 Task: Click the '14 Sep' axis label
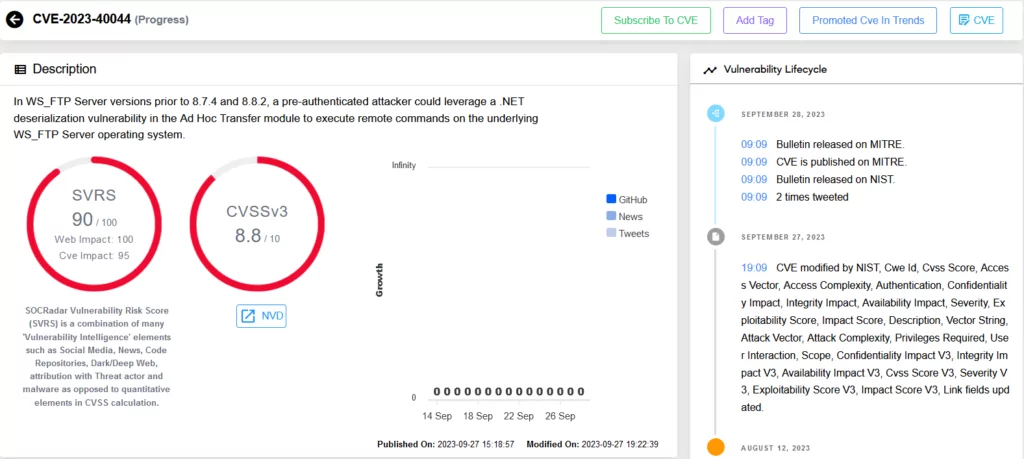click(x=437, y=416)
